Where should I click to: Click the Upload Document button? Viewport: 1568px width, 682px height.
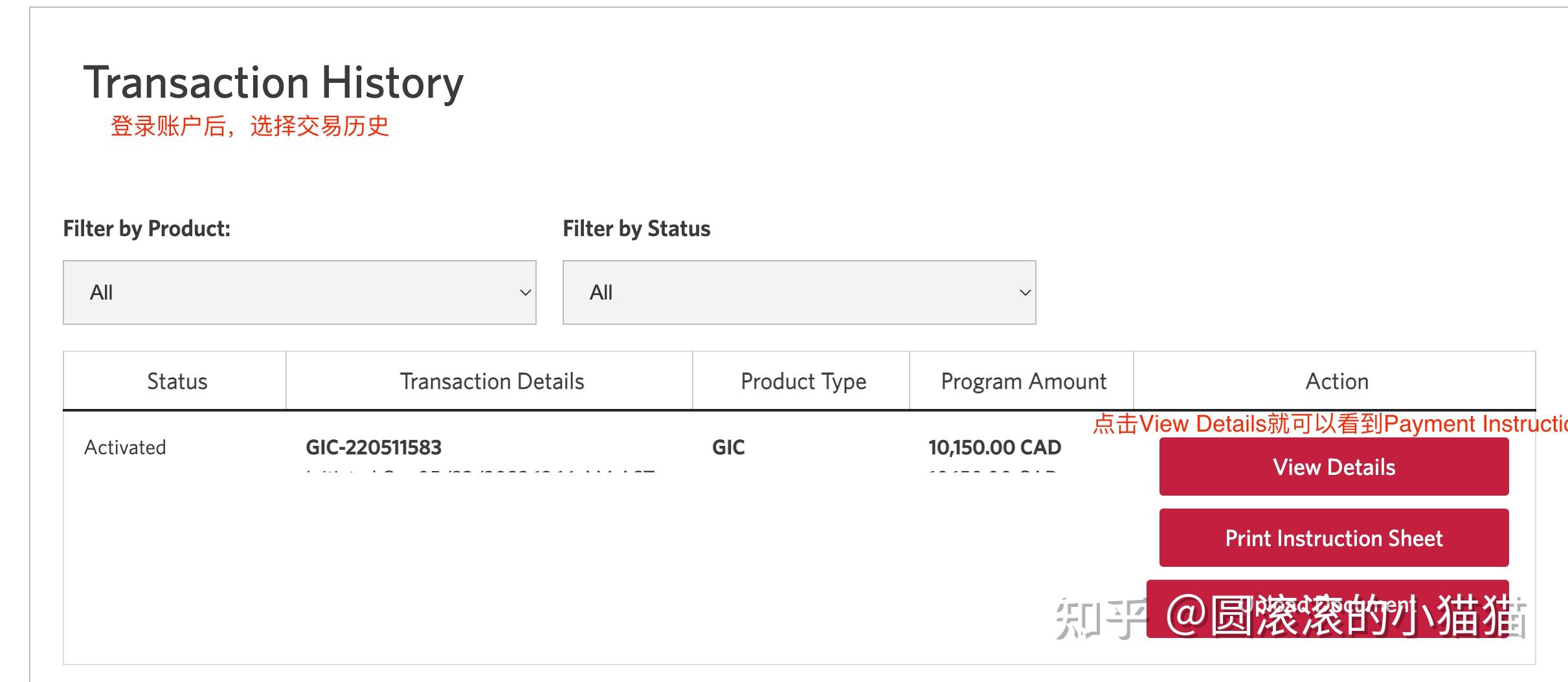click(1333, 607)
